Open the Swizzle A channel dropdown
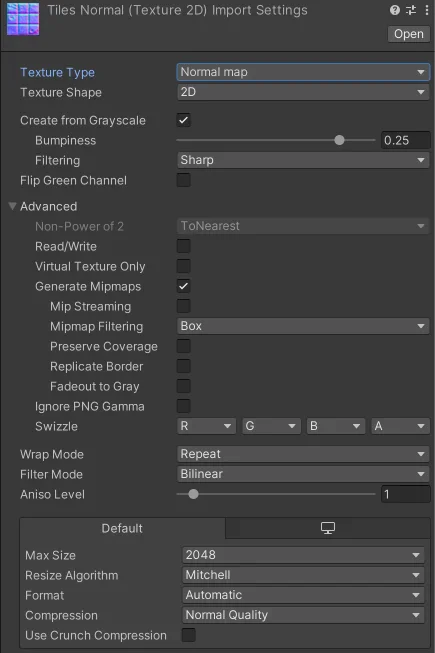435x653 pixels. (400, 426)
